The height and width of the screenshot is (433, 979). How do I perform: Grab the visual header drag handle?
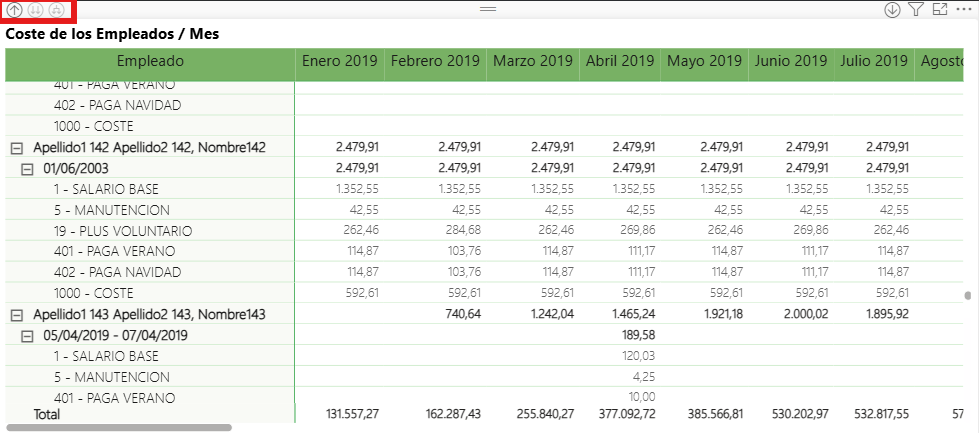coord(488,8)
